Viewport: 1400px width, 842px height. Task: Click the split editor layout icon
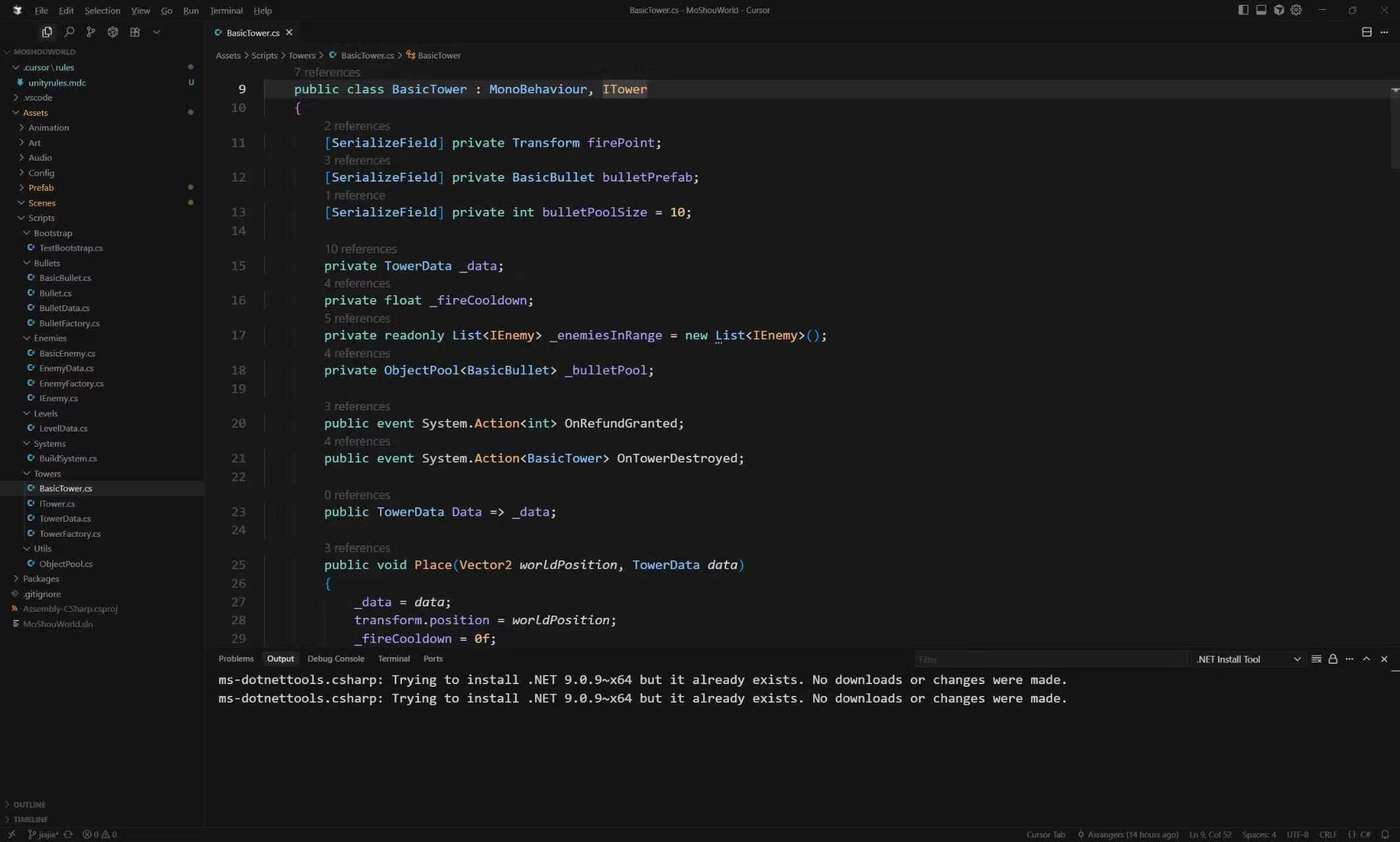pos(1366,32)
